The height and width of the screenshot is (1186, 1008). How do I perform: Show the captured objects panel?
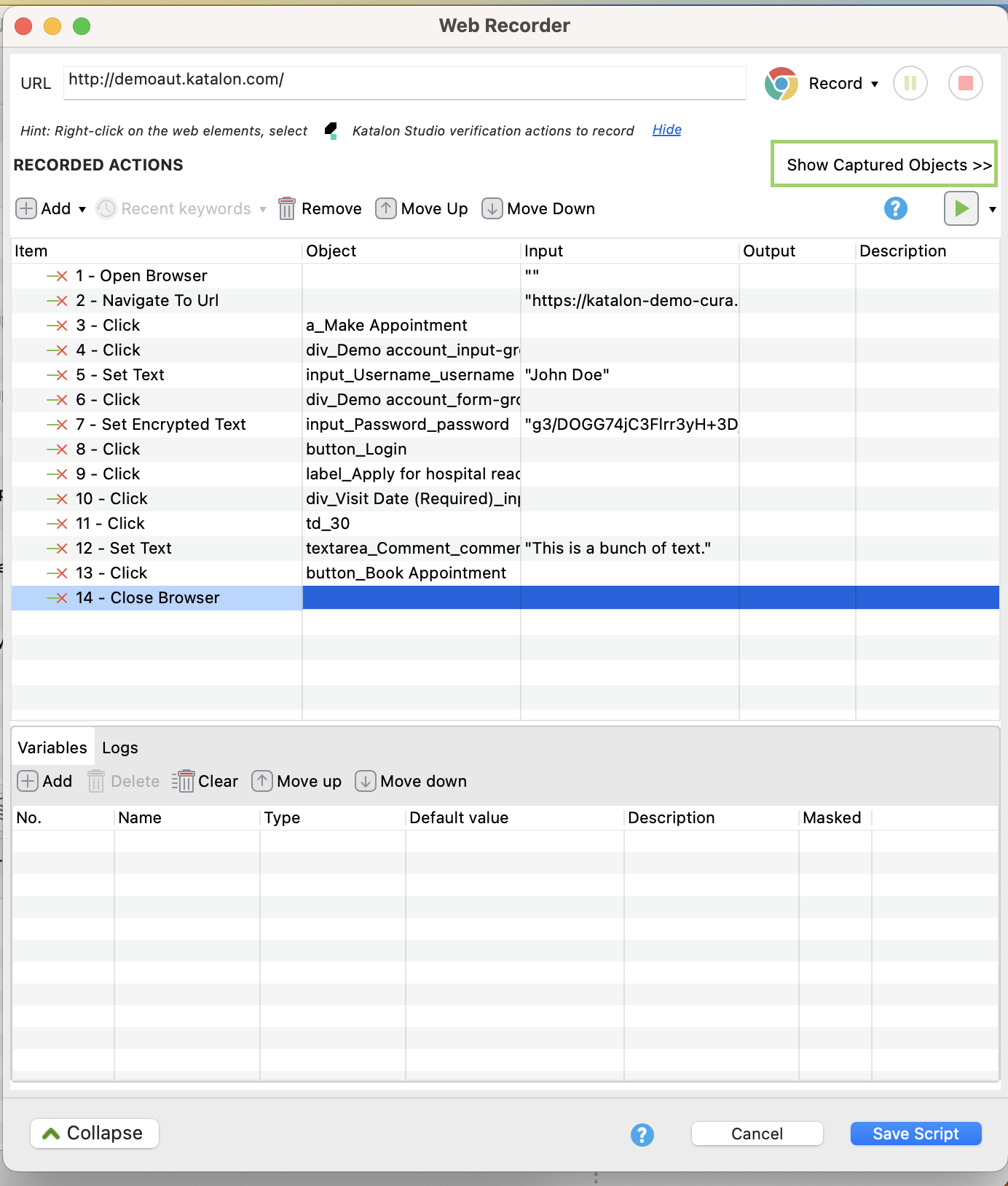pos(883,165)
